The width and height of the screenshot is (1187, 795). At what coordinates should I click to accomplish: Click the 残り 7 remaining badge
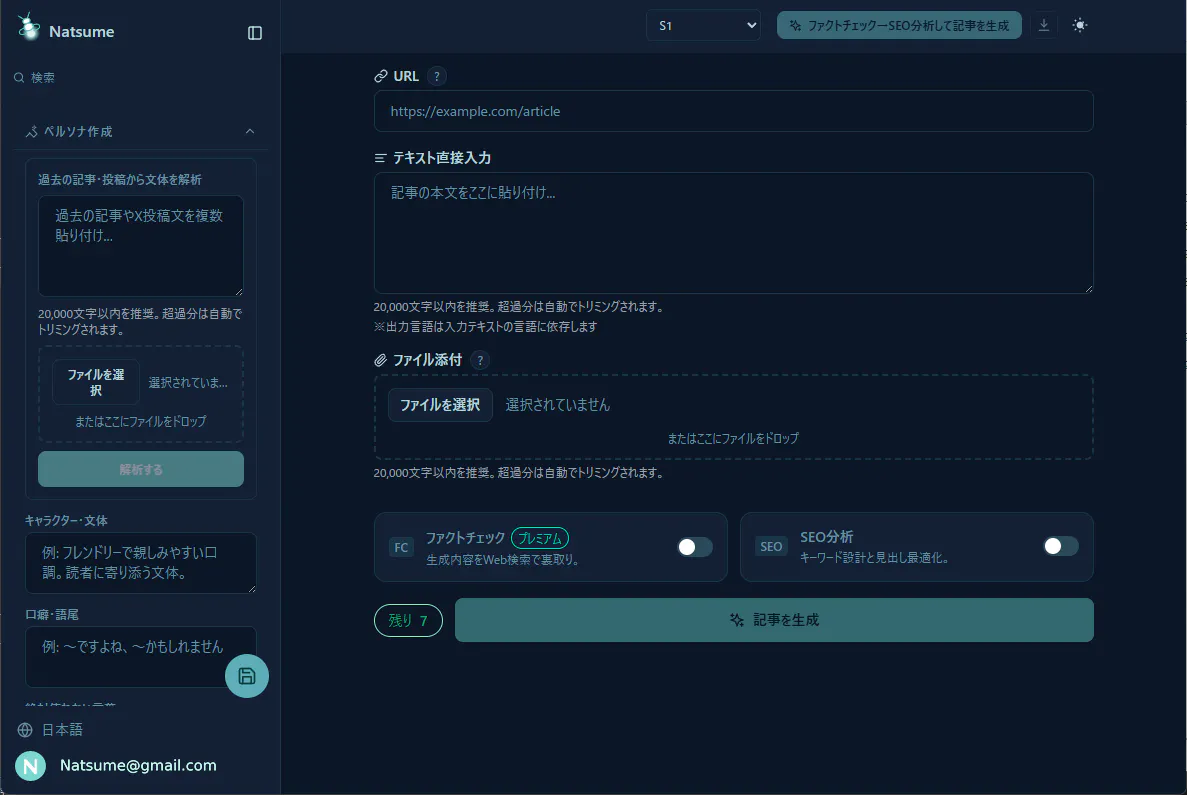tap(408, 621)
